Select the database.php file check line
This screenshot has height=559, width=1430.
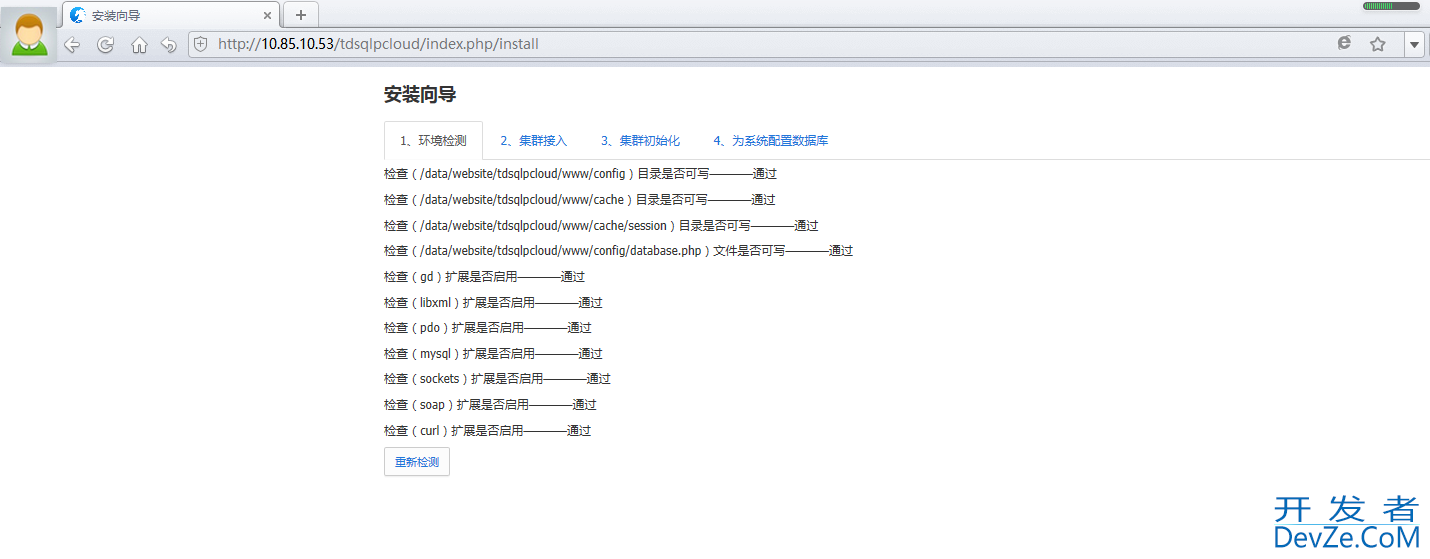coord(618,251)
